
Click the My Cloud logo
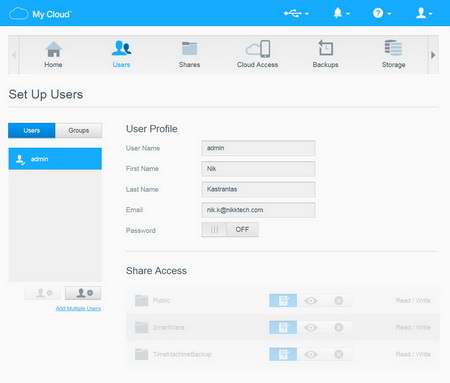[x=40, y=14]
